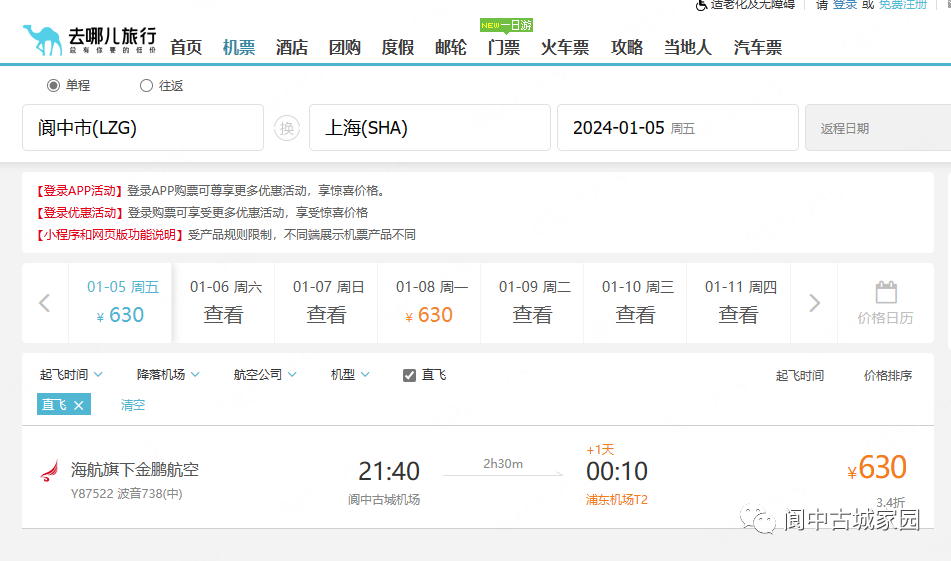Open the 门票 nav tab
The height and width of the screenshot is (561, 951).
pos(504,47)
